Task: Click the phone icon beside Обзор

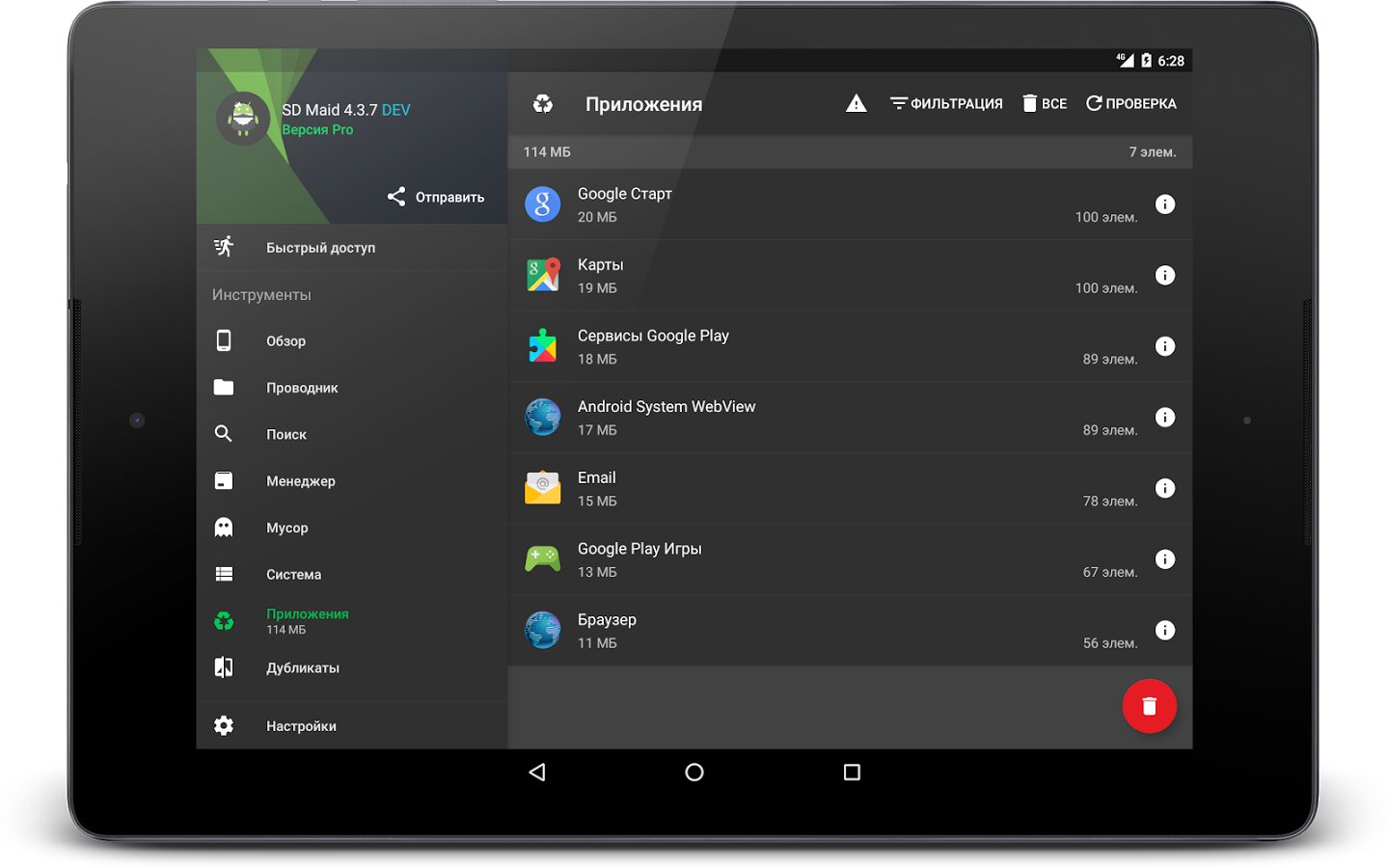Action: 224,340
